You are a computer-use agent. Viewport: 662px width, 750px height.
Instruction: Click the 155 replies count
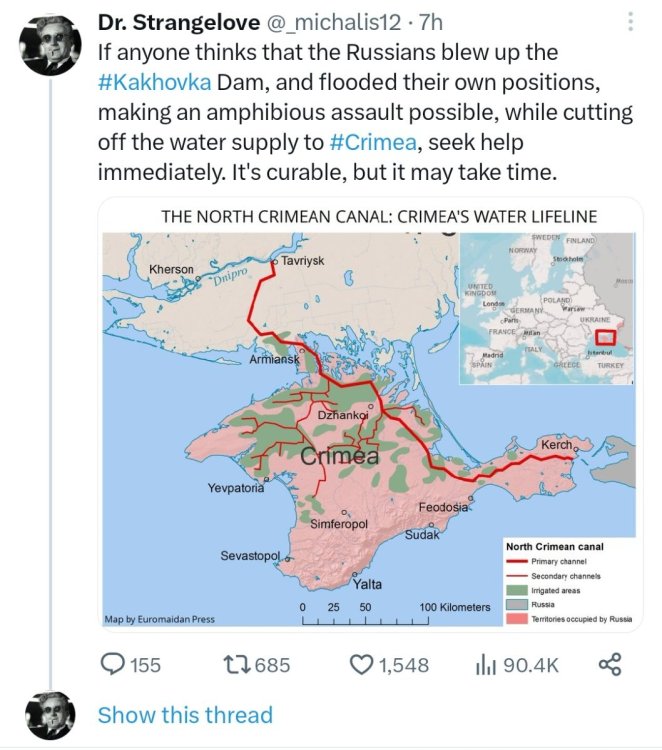tap(146, 665)
